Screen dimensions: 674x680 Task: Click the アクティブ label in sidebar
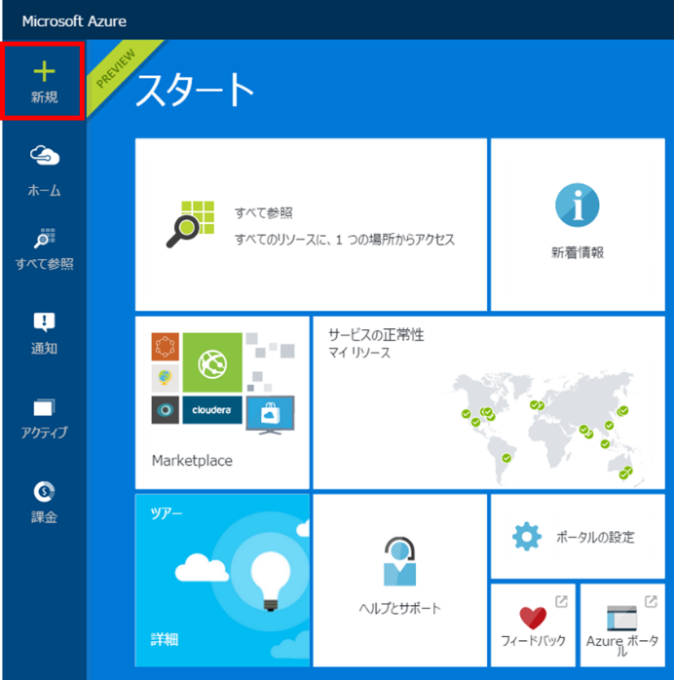pyautogui.click(x=44, y=432)
